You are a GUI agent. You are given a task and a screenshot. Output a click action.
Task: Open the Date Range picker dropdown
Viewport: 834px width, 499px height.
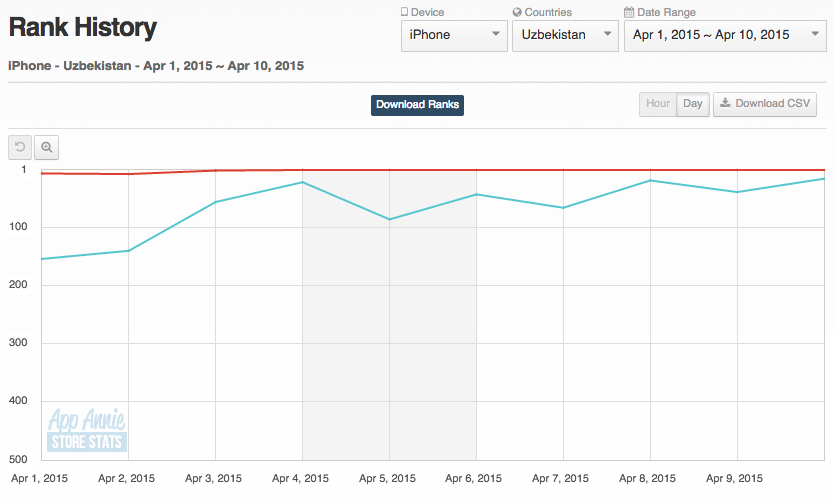pos(725,35)
